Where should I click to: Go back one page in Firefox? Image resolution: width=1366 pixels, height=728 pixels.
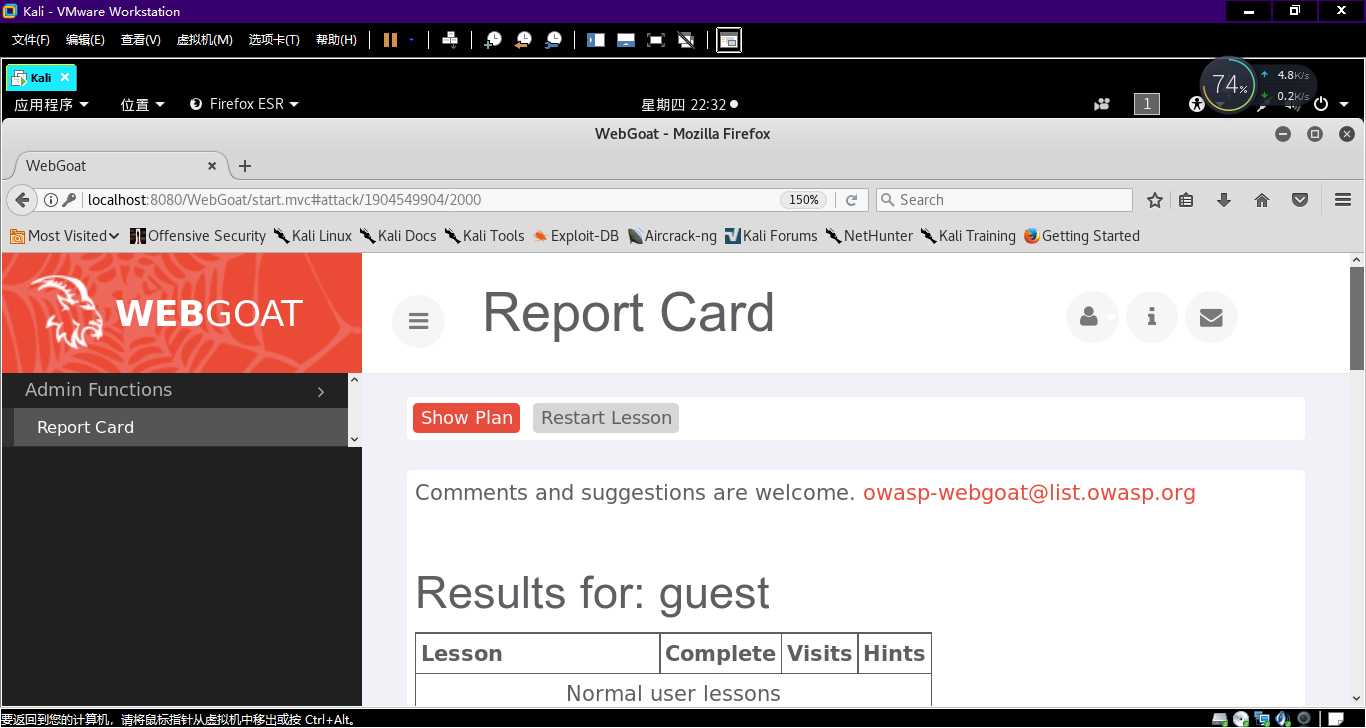point(23,200)
